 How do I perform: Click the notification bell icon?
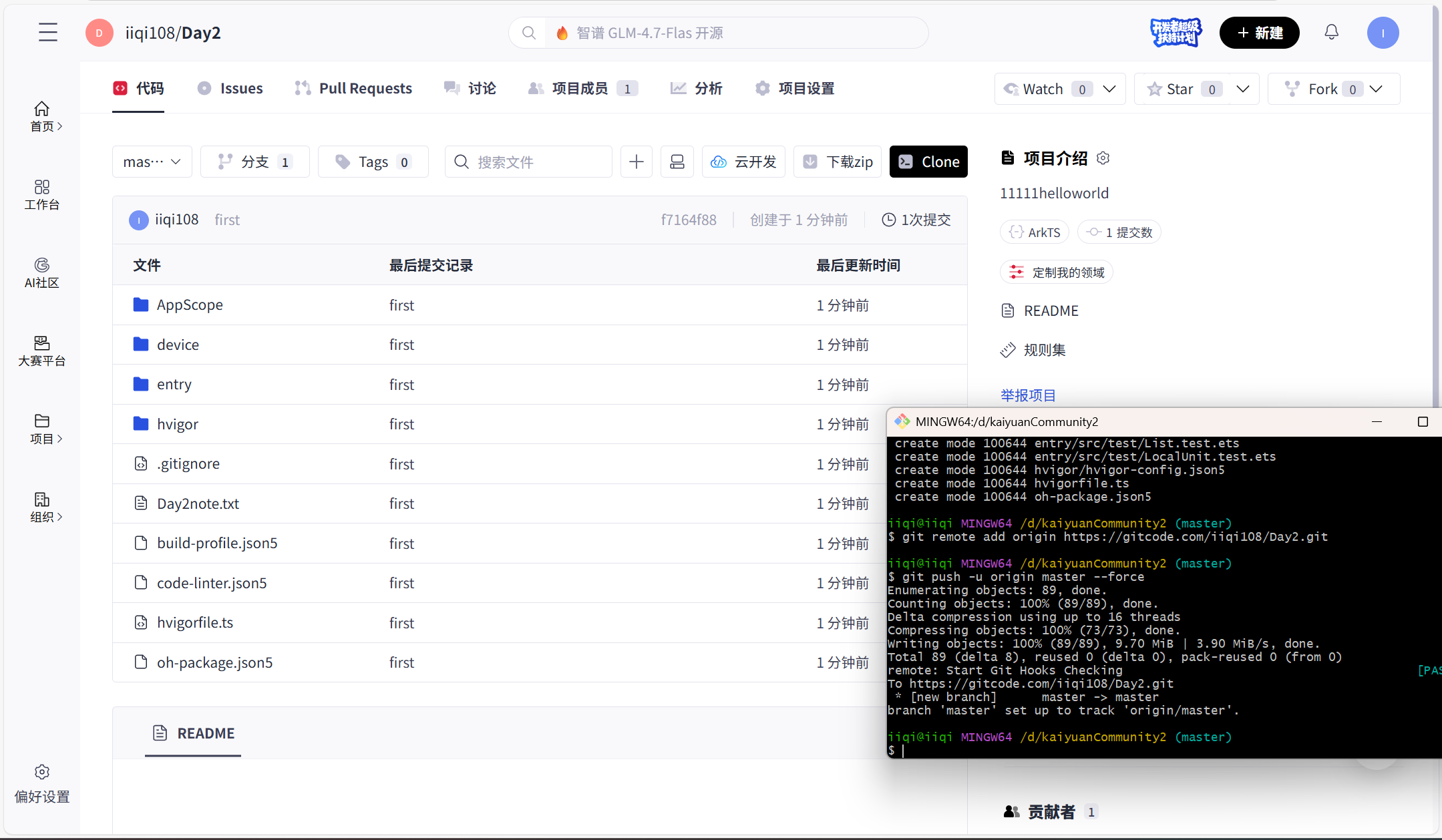click(1331, 32)
